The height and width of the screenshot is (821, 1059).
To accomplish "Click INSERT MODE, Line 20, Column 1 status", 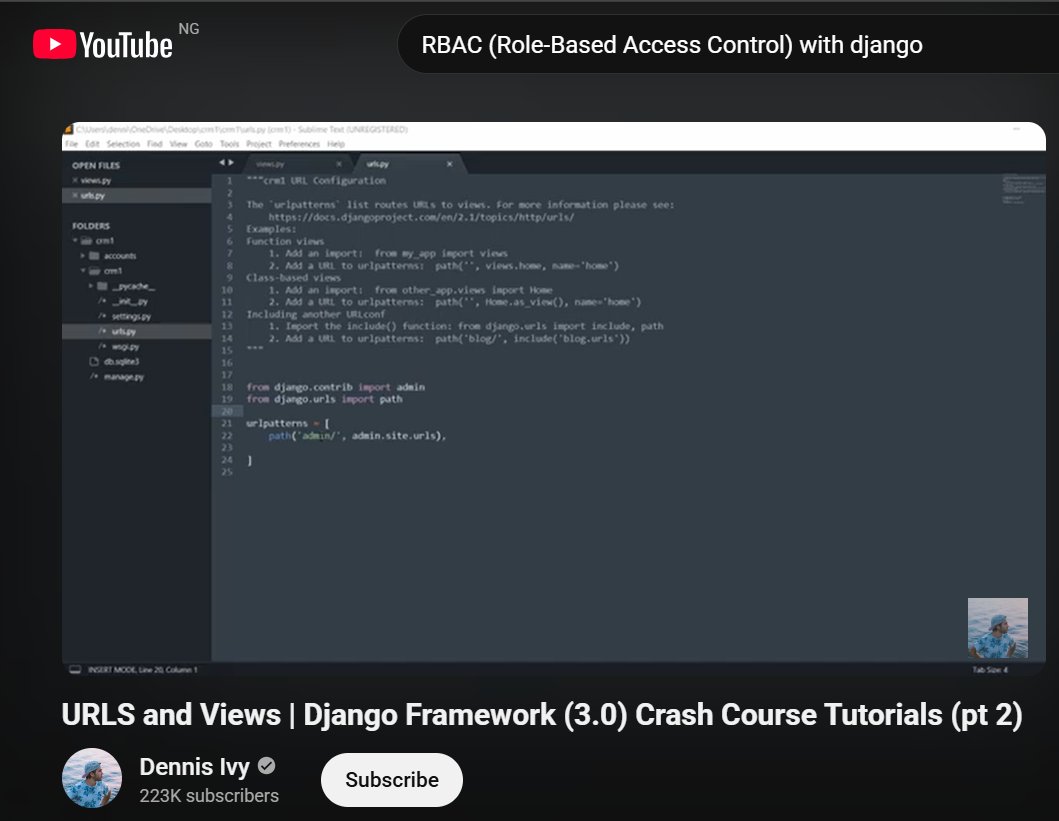I will click(x=143, y=670).
